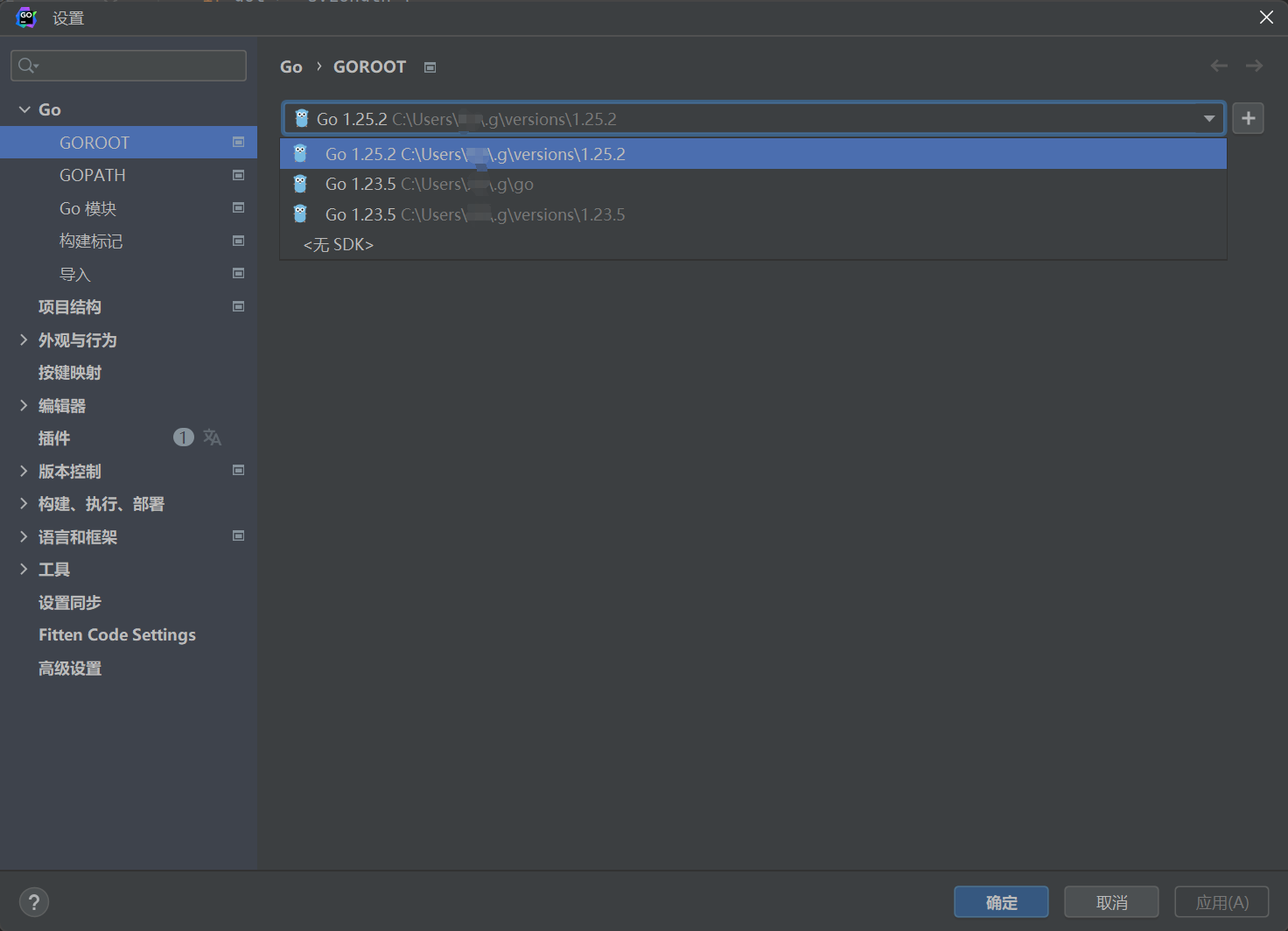Expand the 外观与行为 section

[x=24, y=339]
